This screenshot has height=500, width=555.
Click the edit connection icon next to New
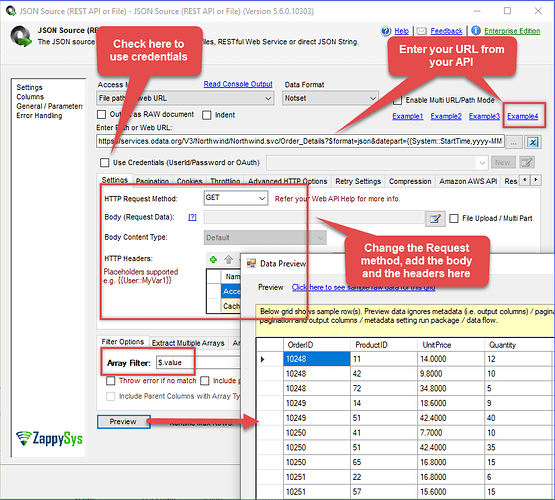527,162
